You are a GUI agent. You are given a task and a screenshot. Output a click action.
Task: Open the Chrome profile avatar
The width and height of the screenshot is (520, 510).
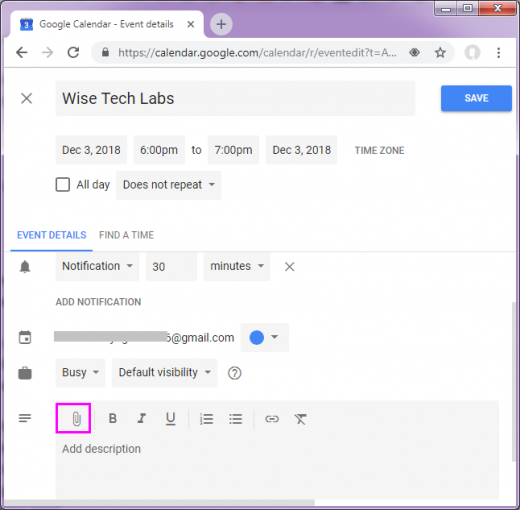coord(472,52)
